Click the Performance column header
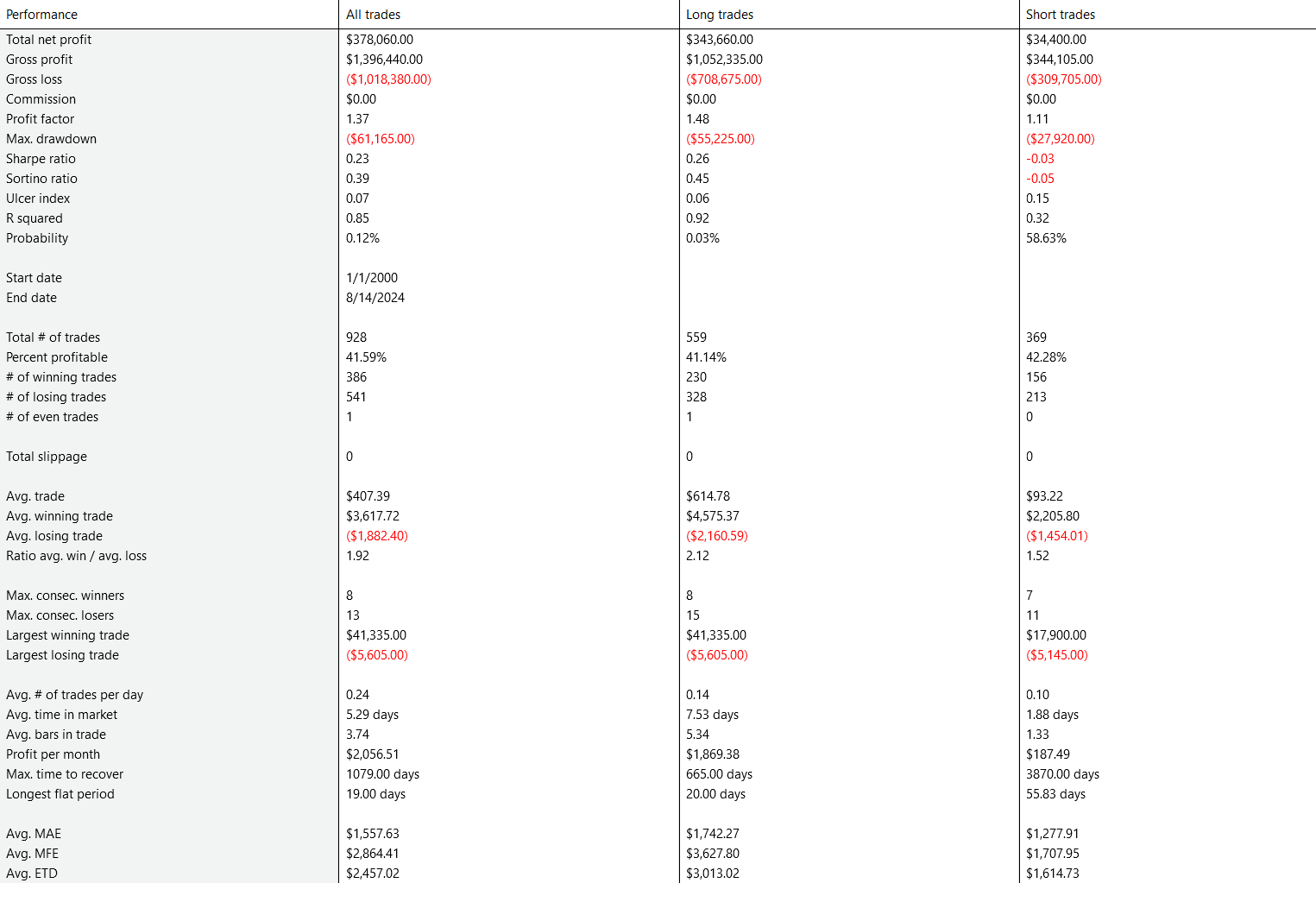 [41, 15]
